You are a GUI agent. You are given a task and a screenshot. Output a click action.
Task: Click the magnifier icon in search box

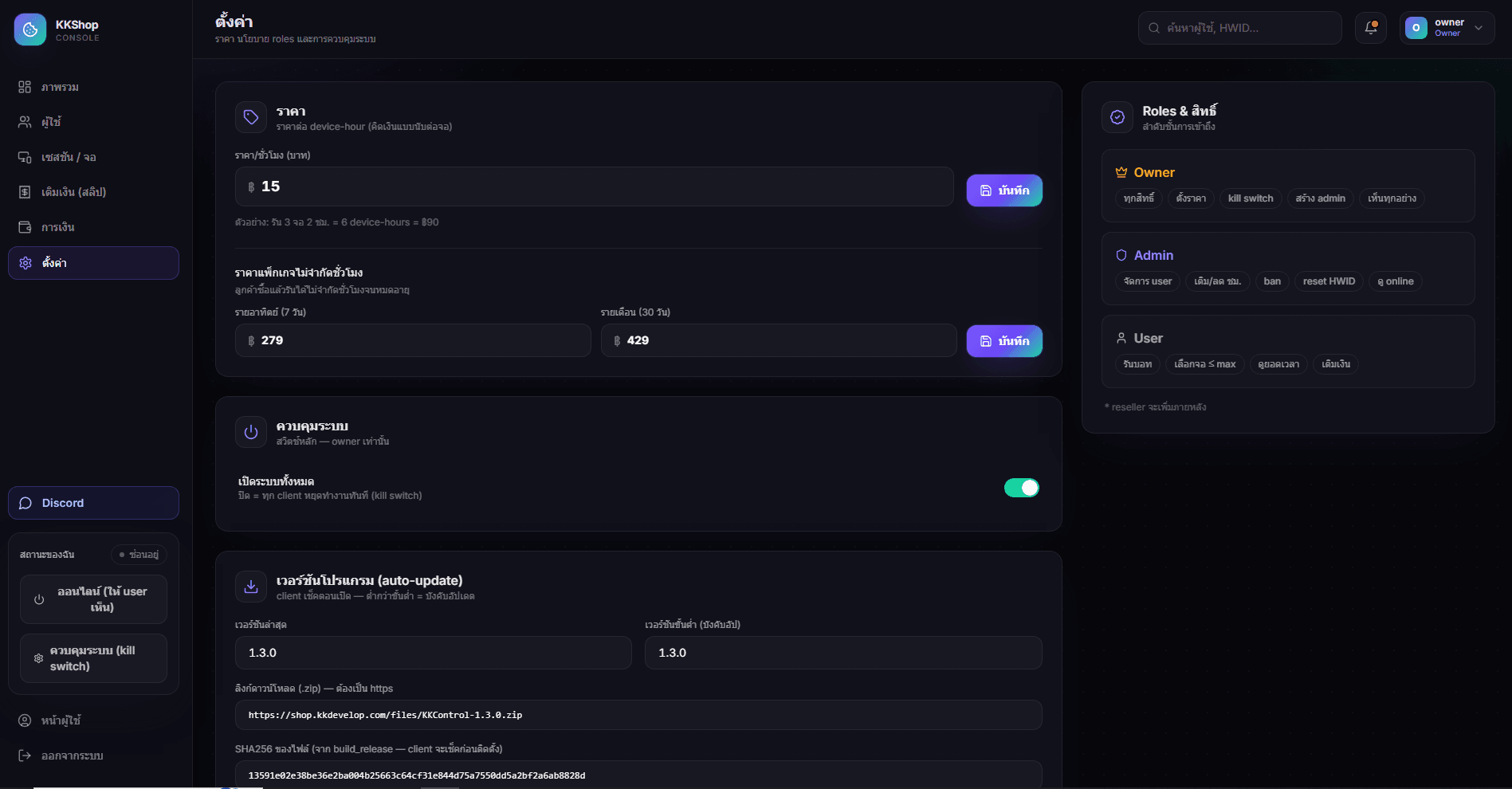click(x=1153, y=28)
